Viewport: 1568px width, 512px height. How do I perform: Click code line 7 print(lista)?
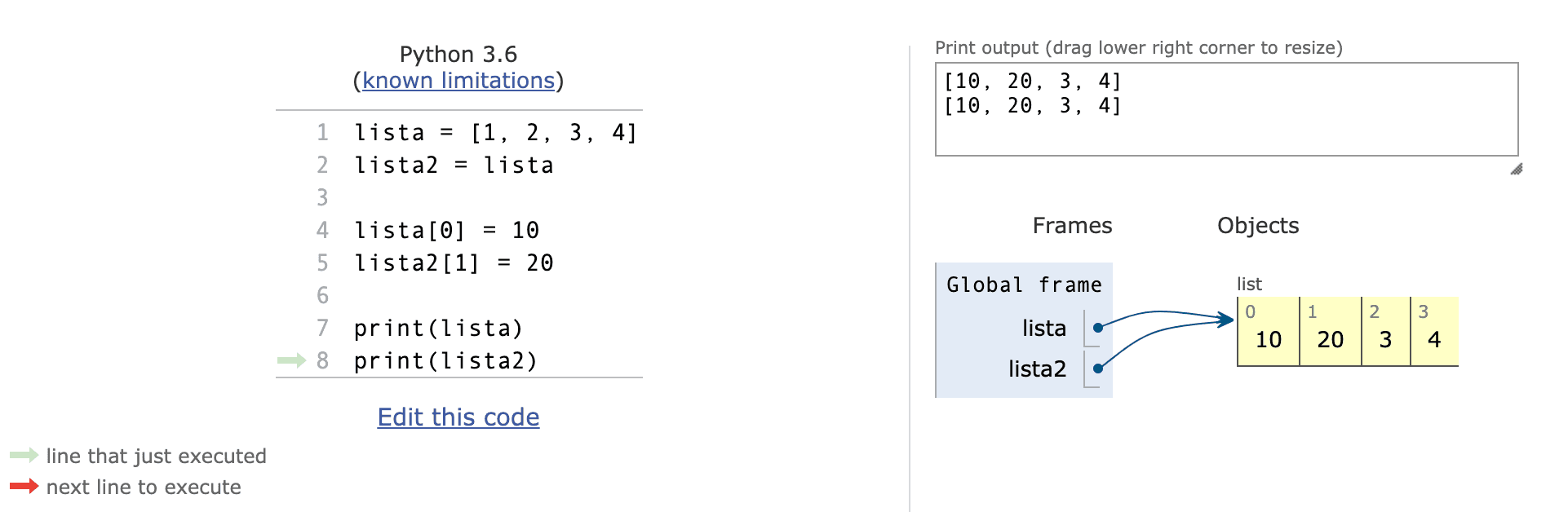point(438,329)
